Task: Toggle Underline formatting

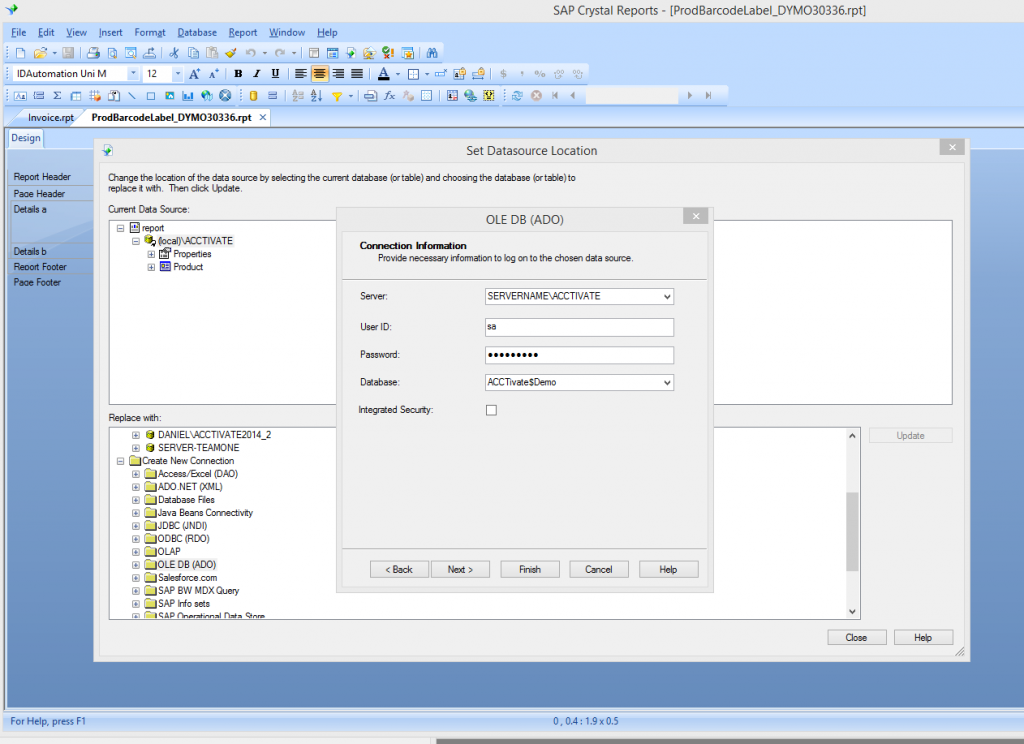Action: click(275, 74)
